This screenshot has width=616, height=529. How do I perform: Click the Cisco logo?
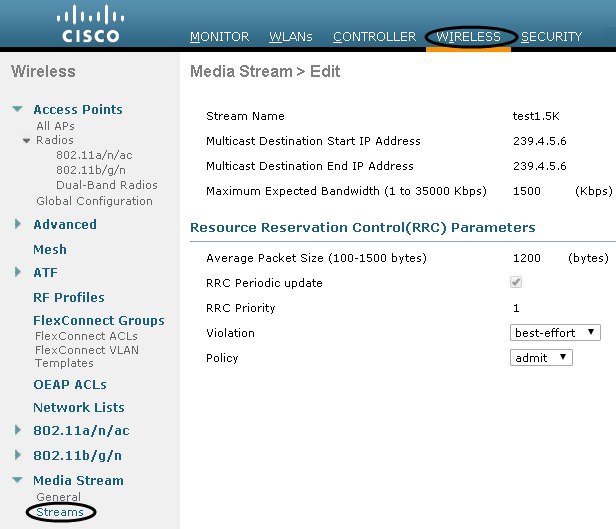(90, 24)
